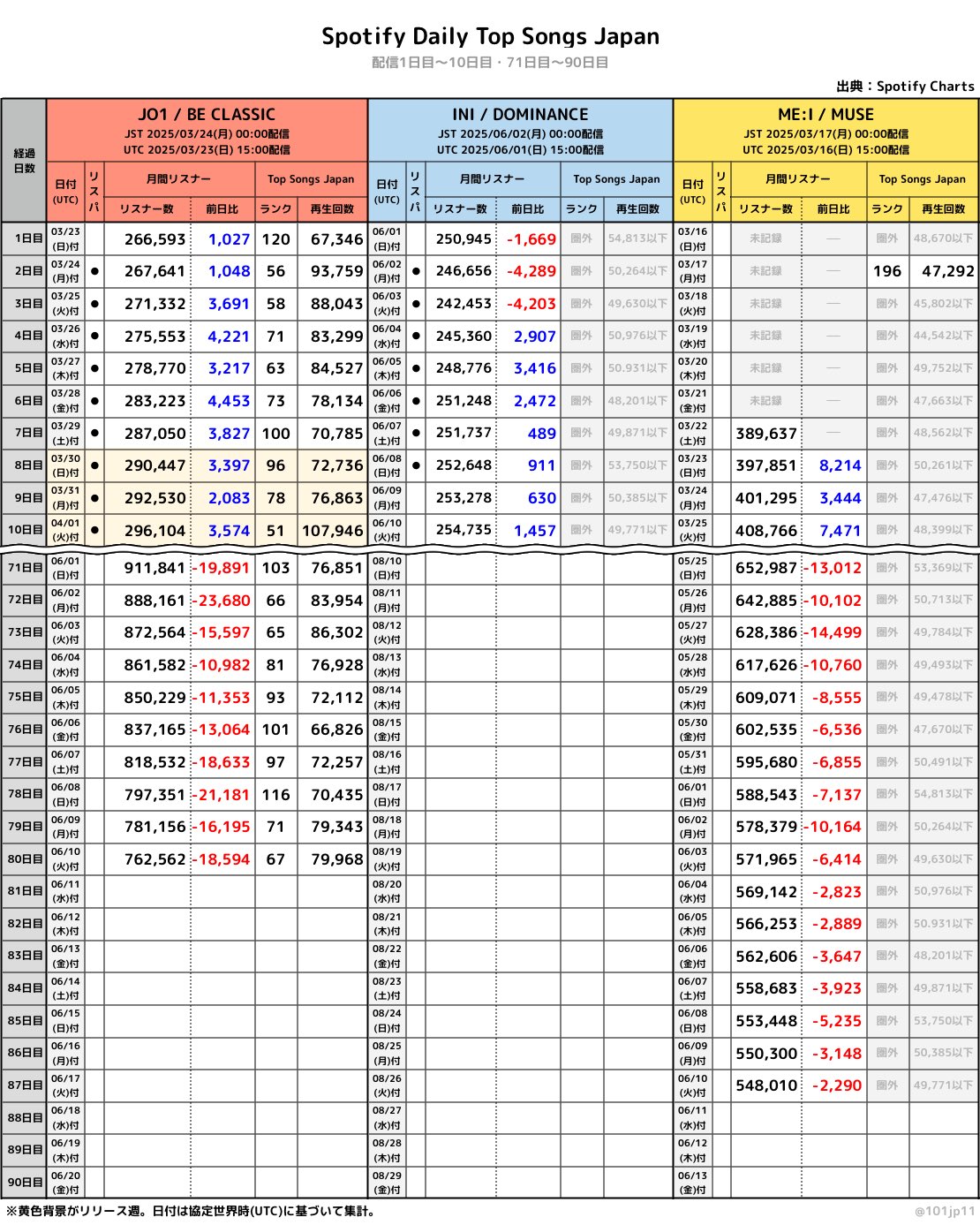The image size is (980, 1225).
Task: Click JO1 date cell 04/01
Action: [65, 530]
